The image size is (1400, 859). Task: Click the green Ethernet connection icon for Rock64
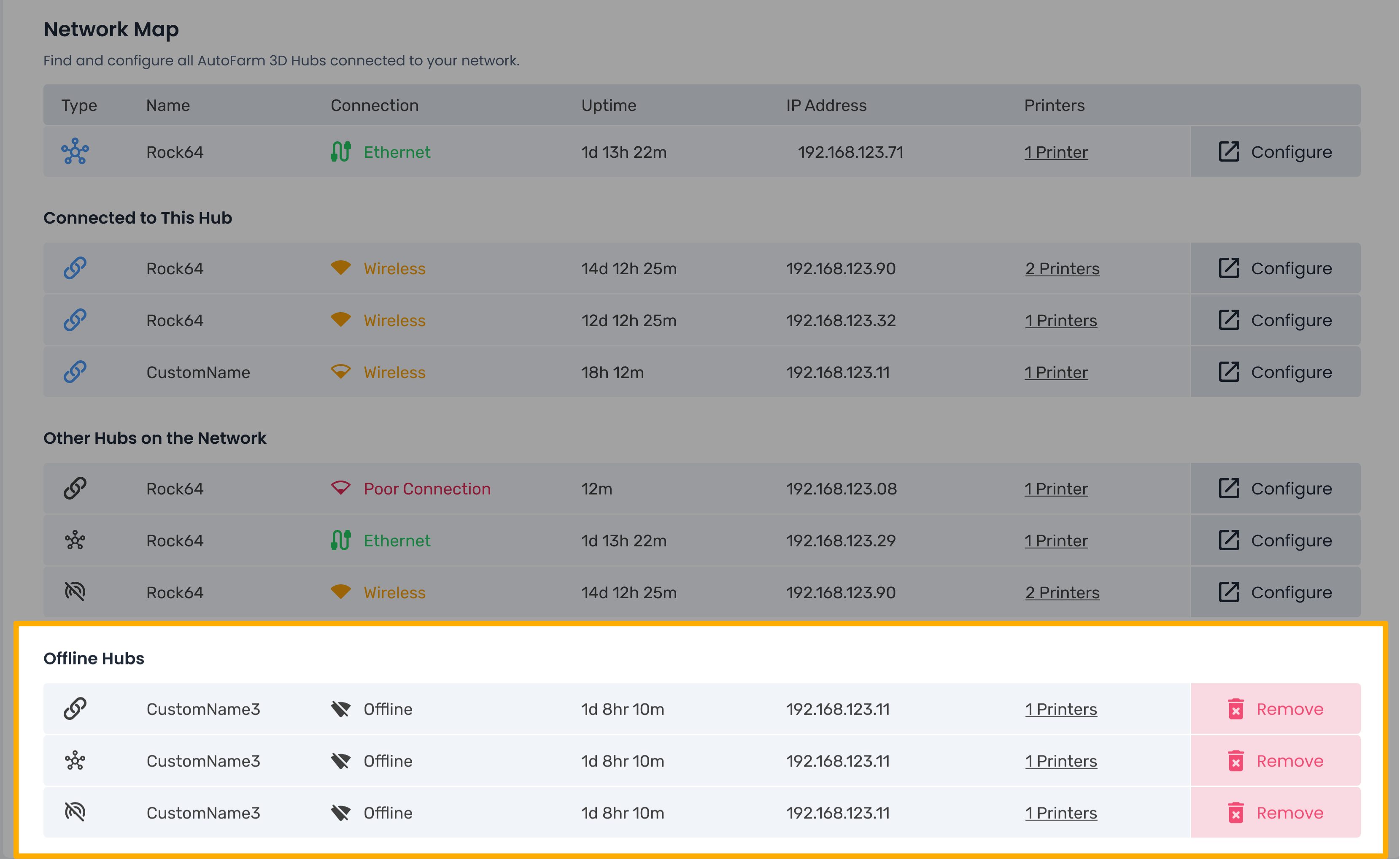(x=341, y=152)
